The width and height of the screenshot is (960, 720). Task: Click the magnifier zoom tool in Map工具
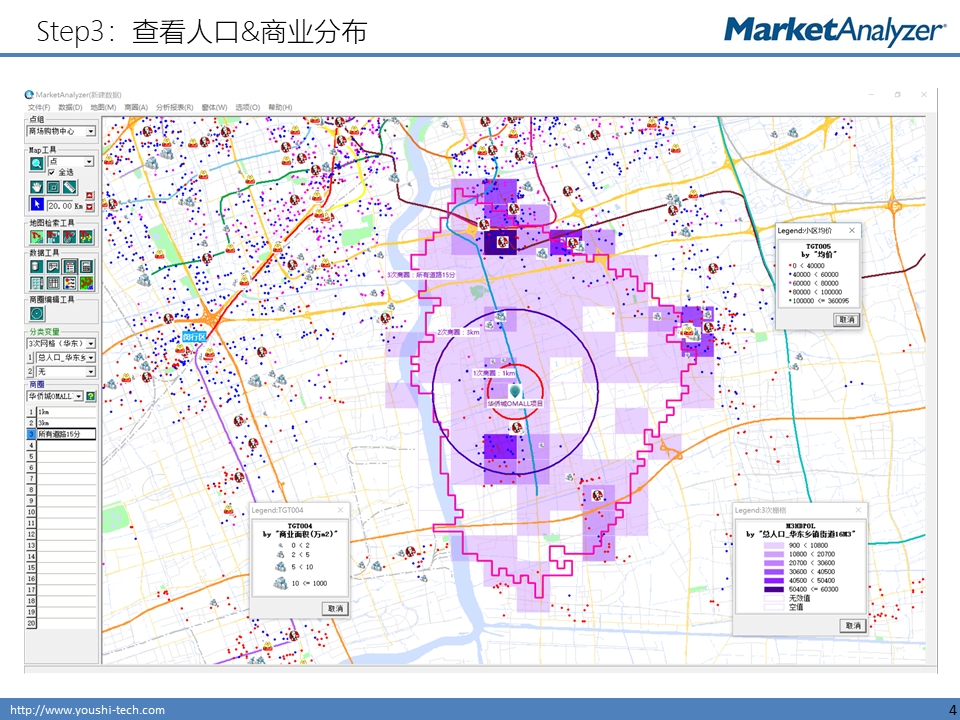click(x=37, y=163)
